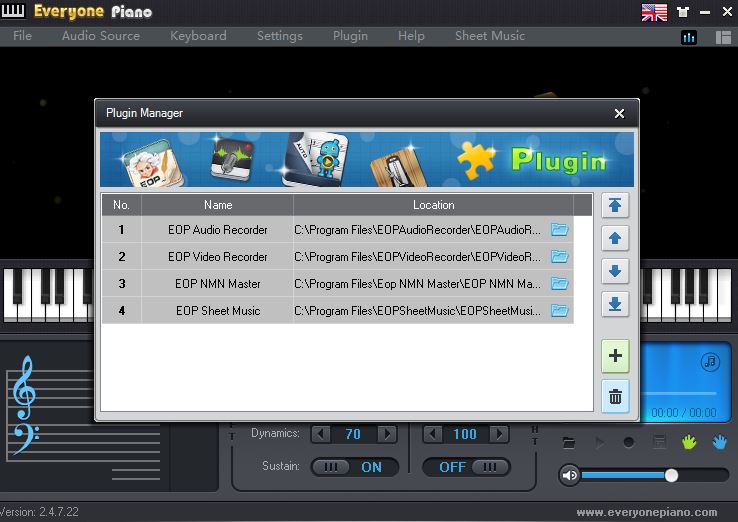Select the EOP Audio Recorder name cell
This screenshot has height=522, width=738.
pos(217,230)
